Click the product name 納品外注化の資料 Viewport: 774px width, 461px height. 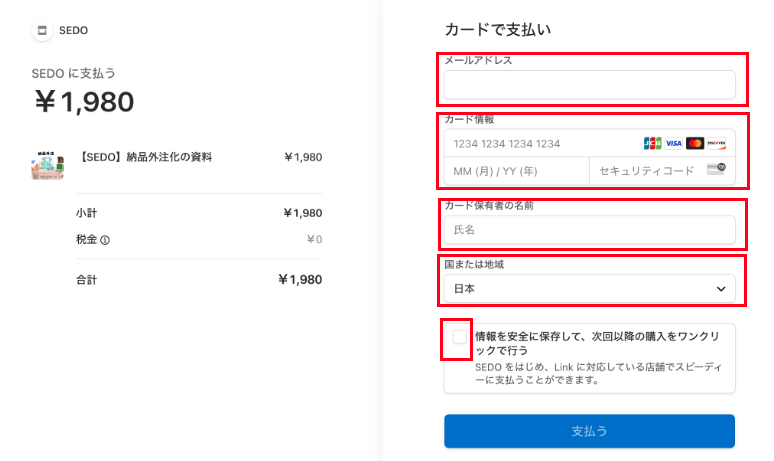pos(146,157)
